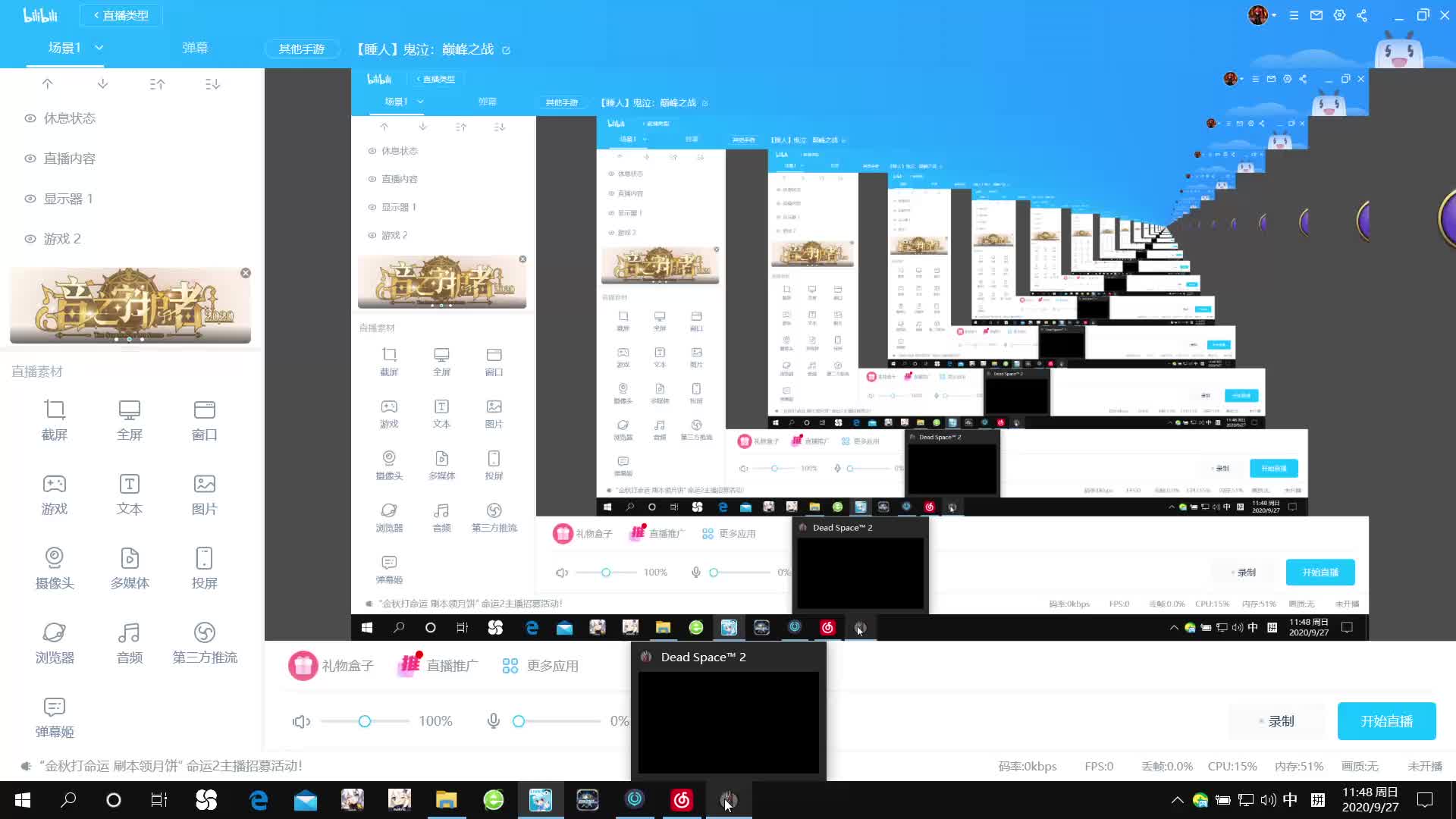Add a 窗口 window capture source

click(x=205, y=420)
